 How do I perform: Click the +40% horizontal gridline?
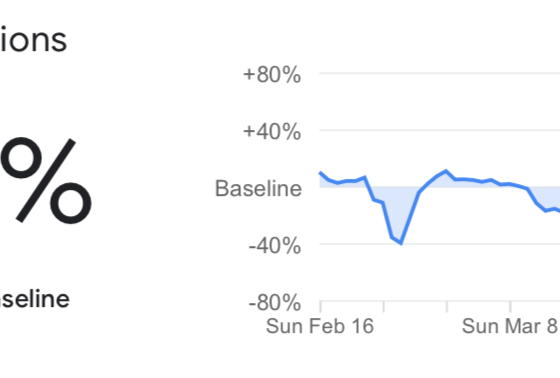tap(439, 130)
